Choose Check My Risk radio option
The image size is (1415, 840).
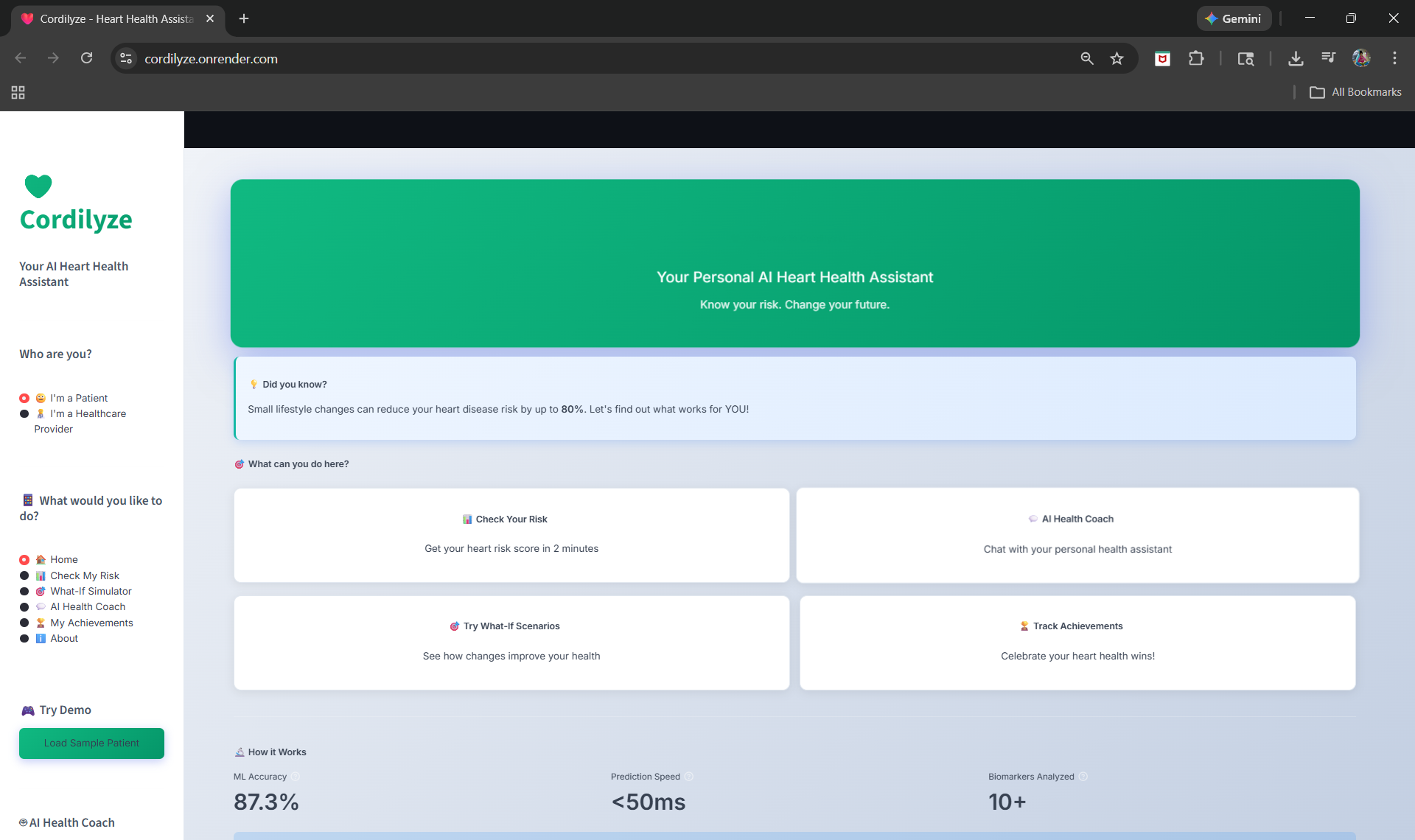pyautogui.click(x=24, y=576)
